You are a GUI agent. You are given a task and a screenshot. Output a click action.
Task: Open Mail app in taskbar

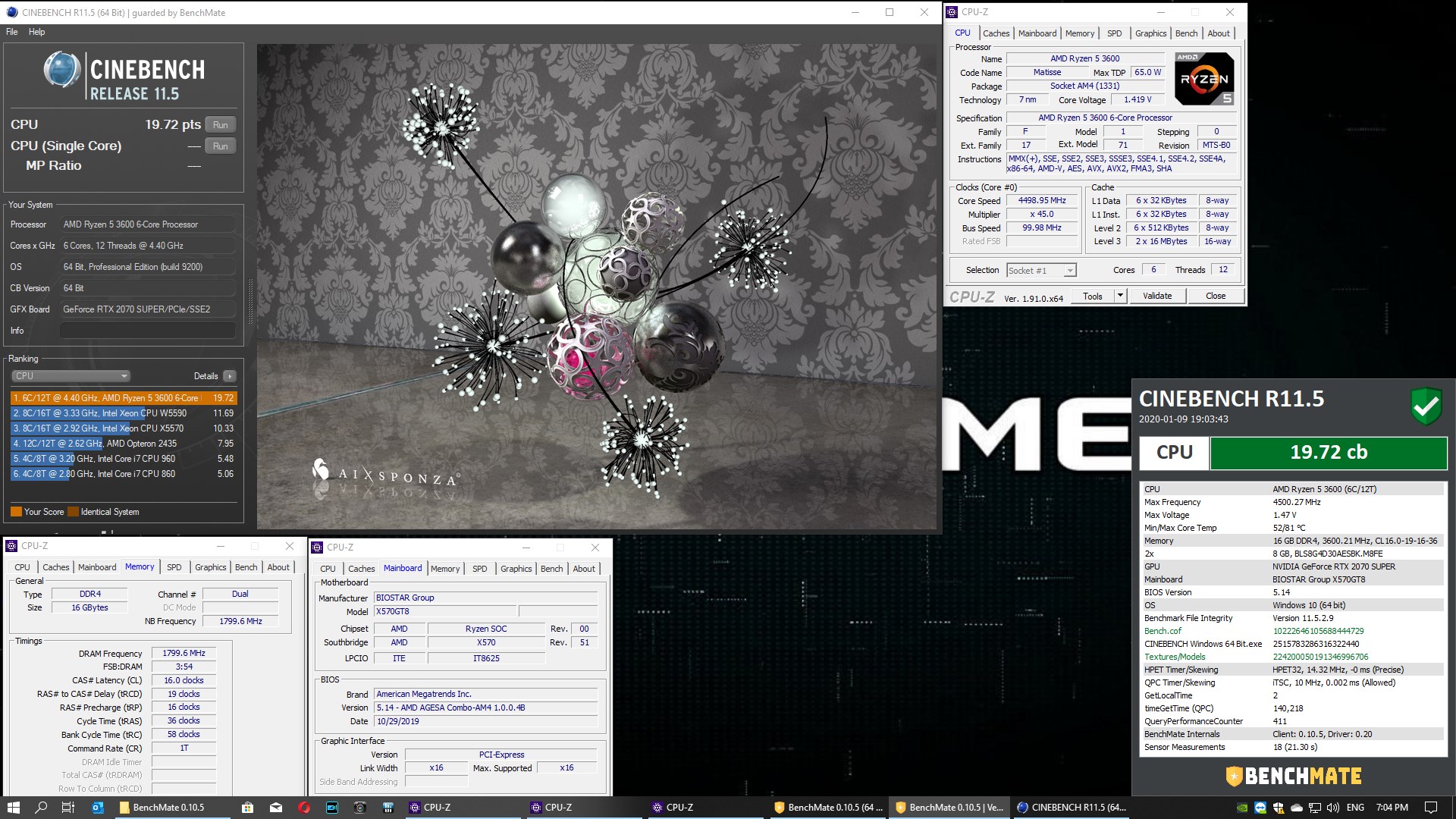tap(275, 808)
